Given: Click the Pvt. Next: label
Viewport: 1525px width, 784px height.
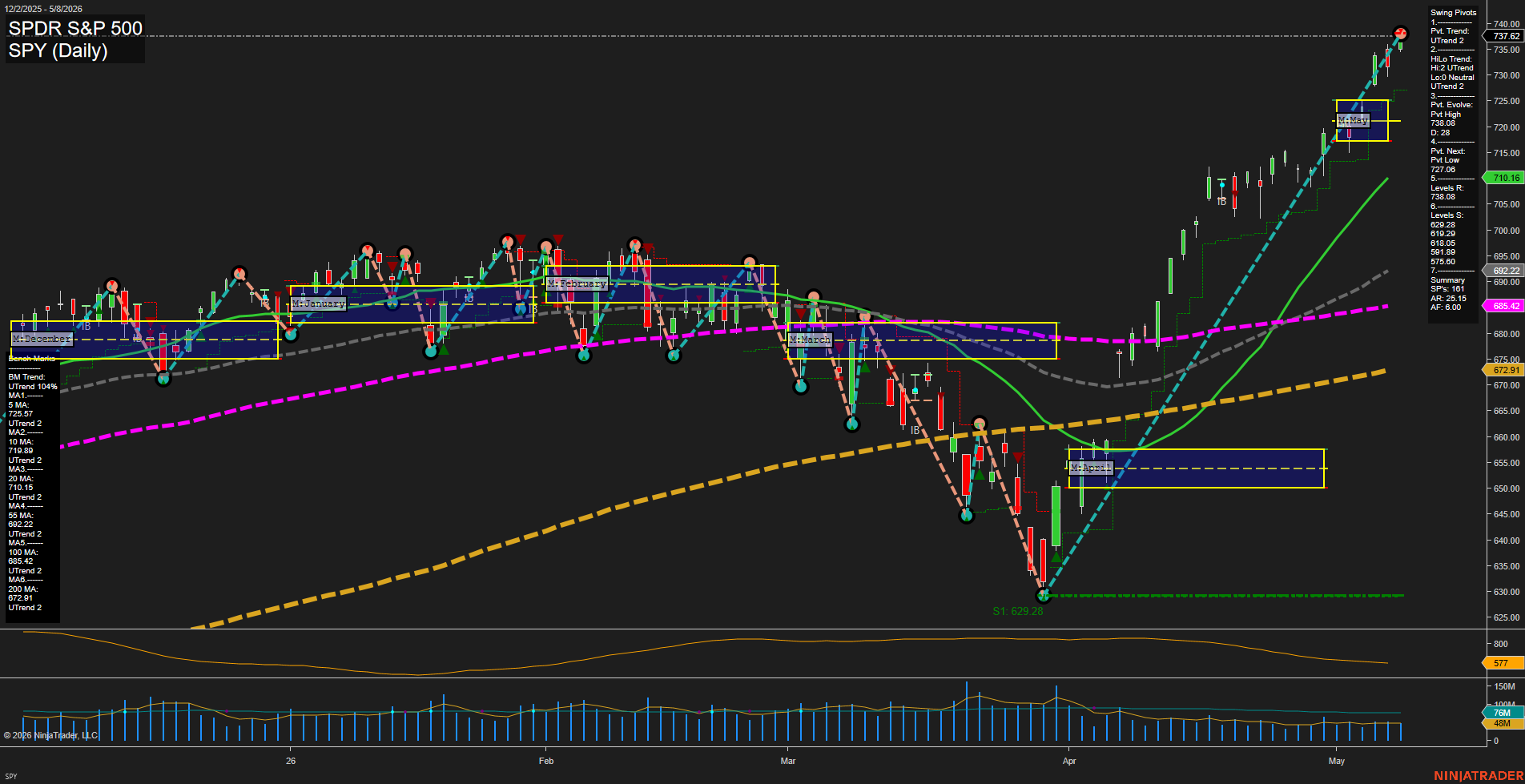Looking at the screenshot, I should pos(1448,151).
